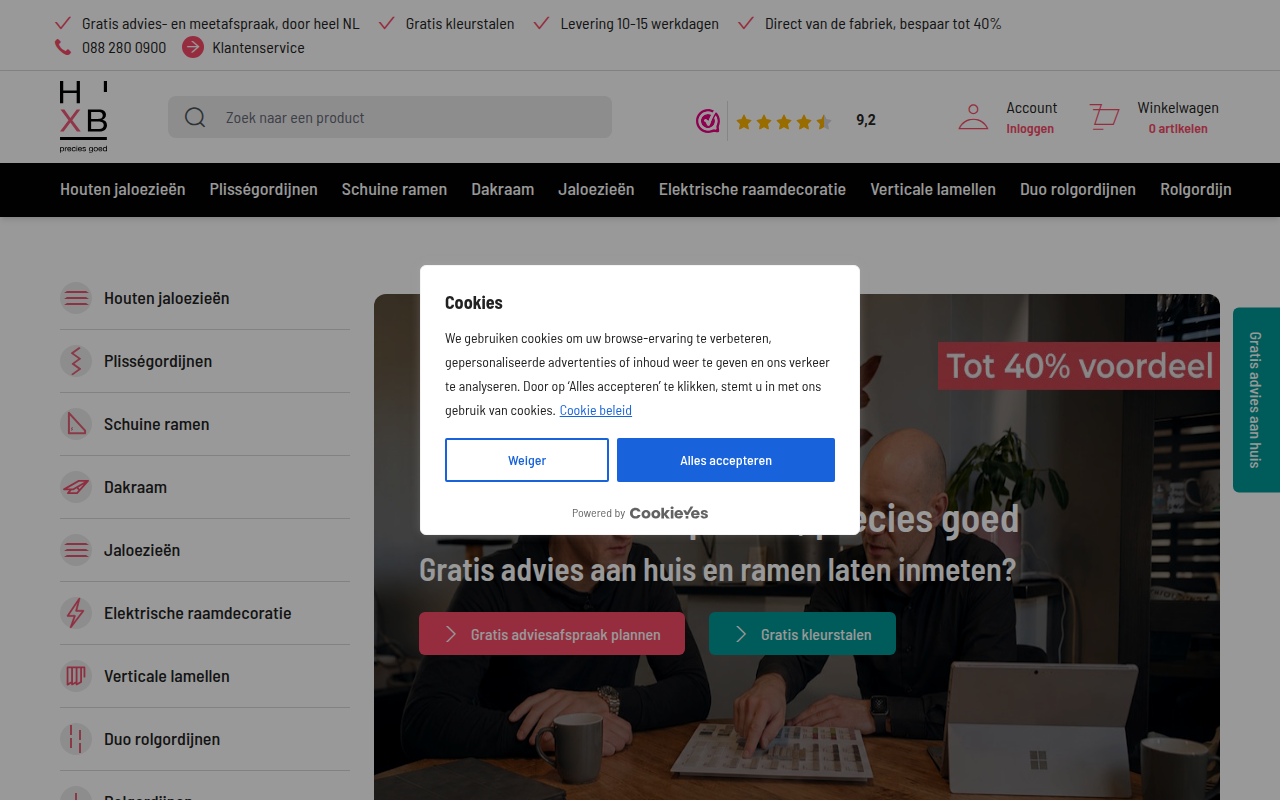Click the 0 artikelen cart link
Screen dimensions: 1280x800
pos(1178,129)
